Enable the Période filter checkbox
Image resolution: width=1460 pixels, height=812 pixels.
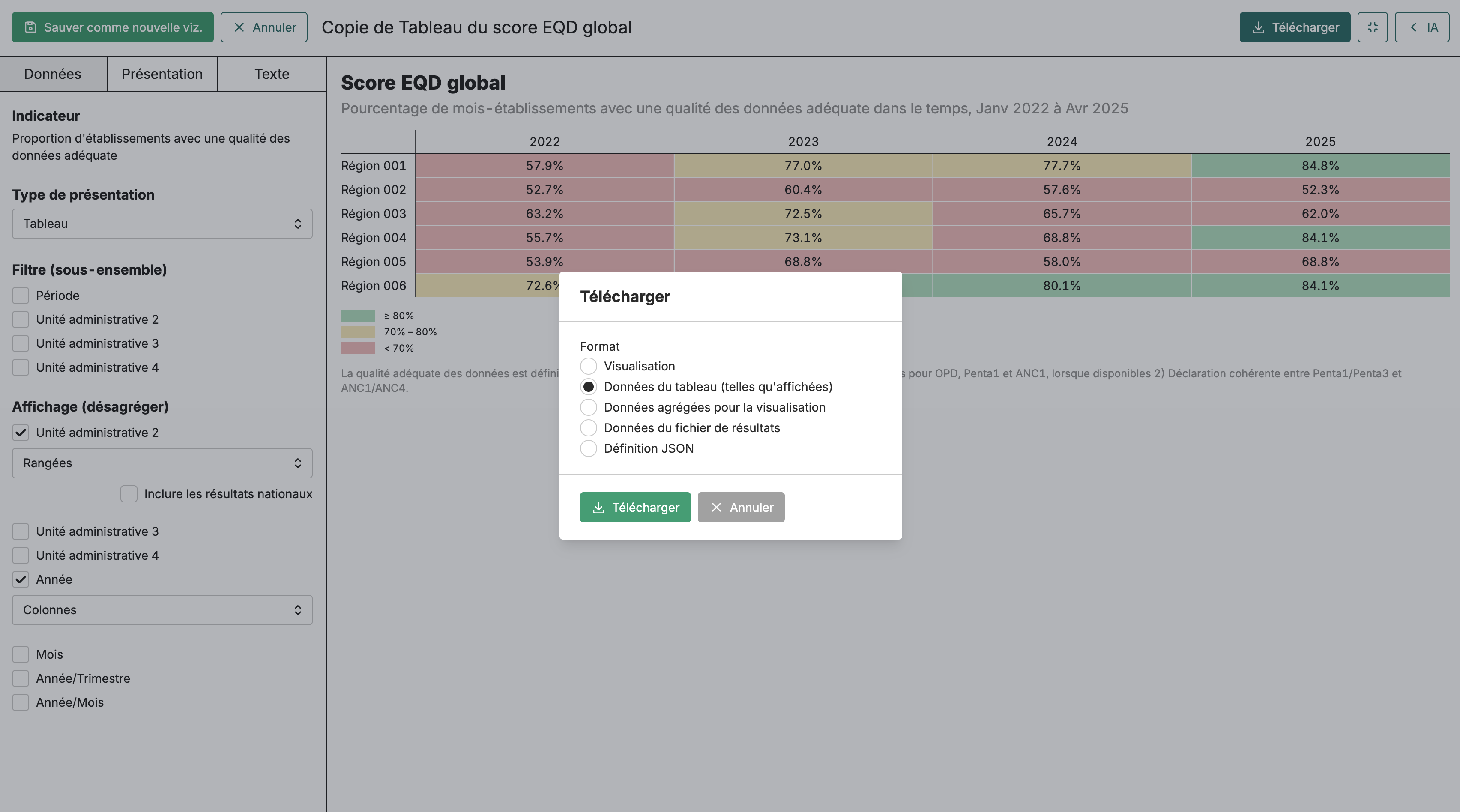[21, 295]
